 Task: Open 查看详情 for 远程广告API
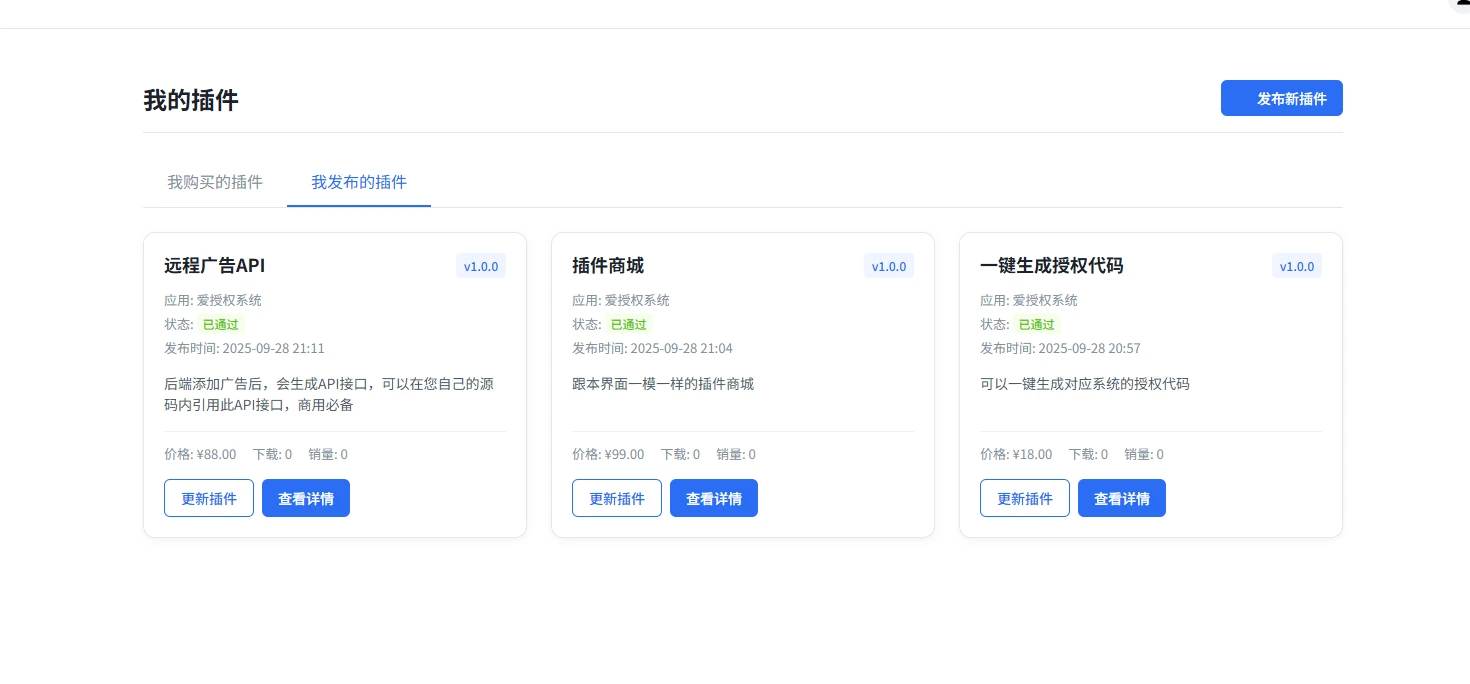306,498
